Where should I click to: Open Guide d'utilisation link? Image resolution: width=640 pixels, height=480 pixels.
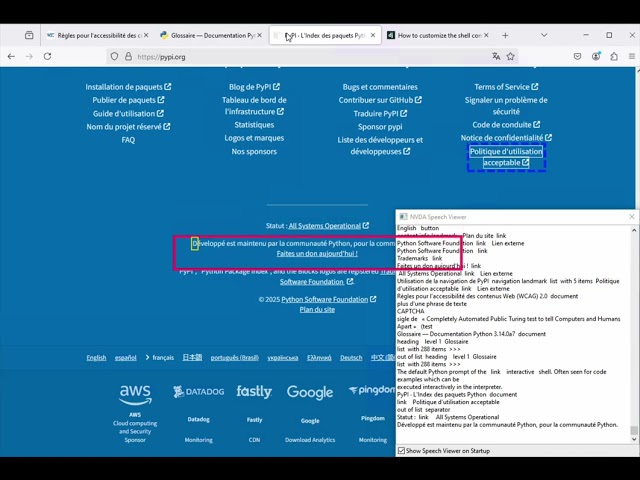[x=128, y=113]
